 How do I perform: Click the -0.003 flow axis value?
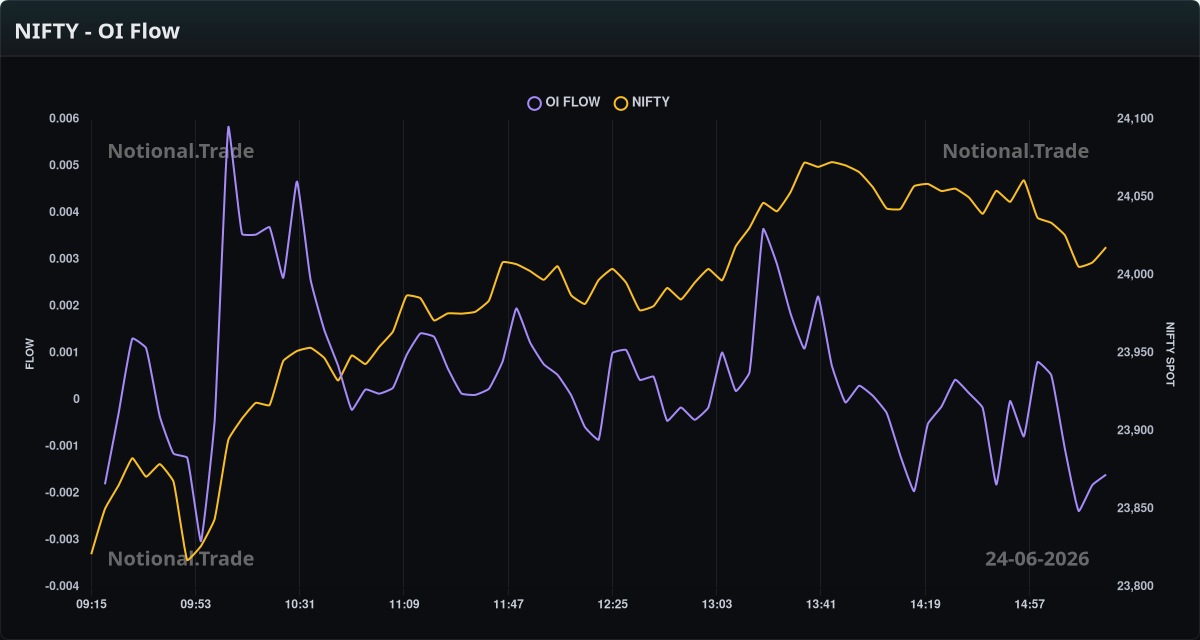[62, 540]
